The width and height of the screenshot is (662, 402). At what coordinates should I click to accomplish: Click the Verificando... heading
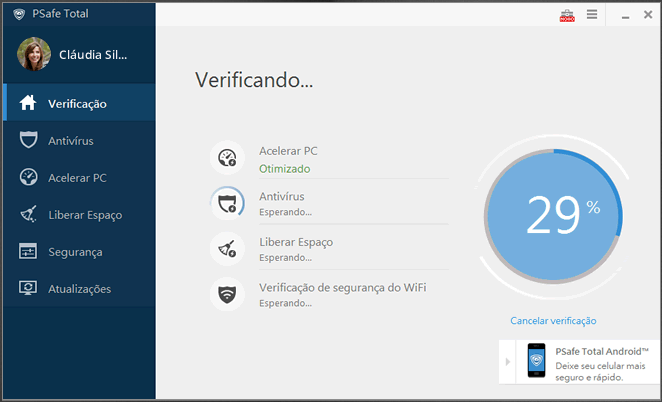254,80
